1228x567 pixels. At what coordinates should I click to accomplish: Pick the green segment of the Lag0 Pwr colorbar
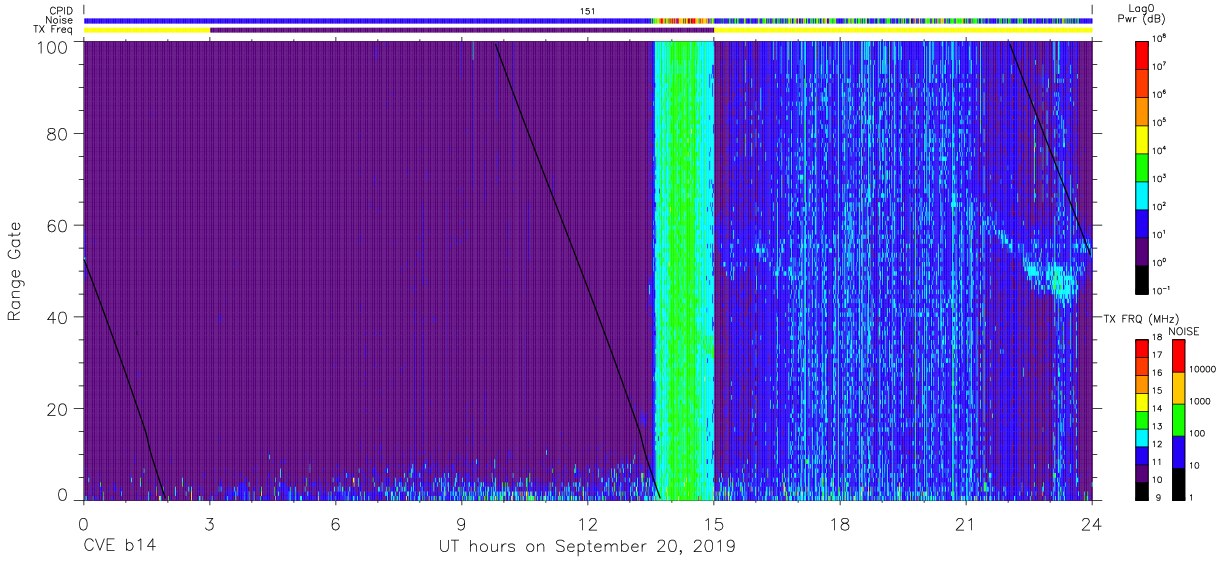(x=1143, y=166)
